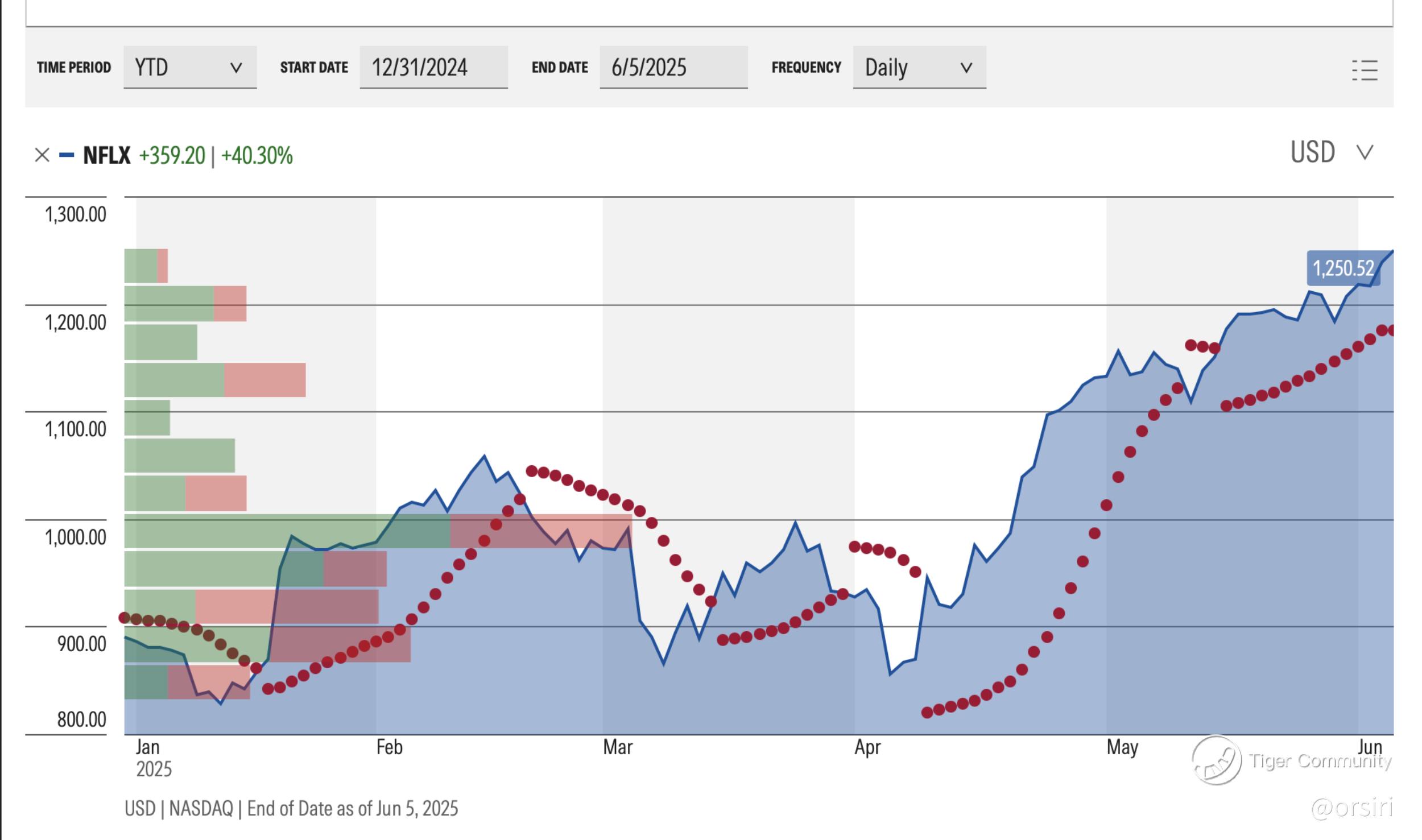Click the @orsiri username watermark
Screen dimensions: 1422x840
[1351, 808]
